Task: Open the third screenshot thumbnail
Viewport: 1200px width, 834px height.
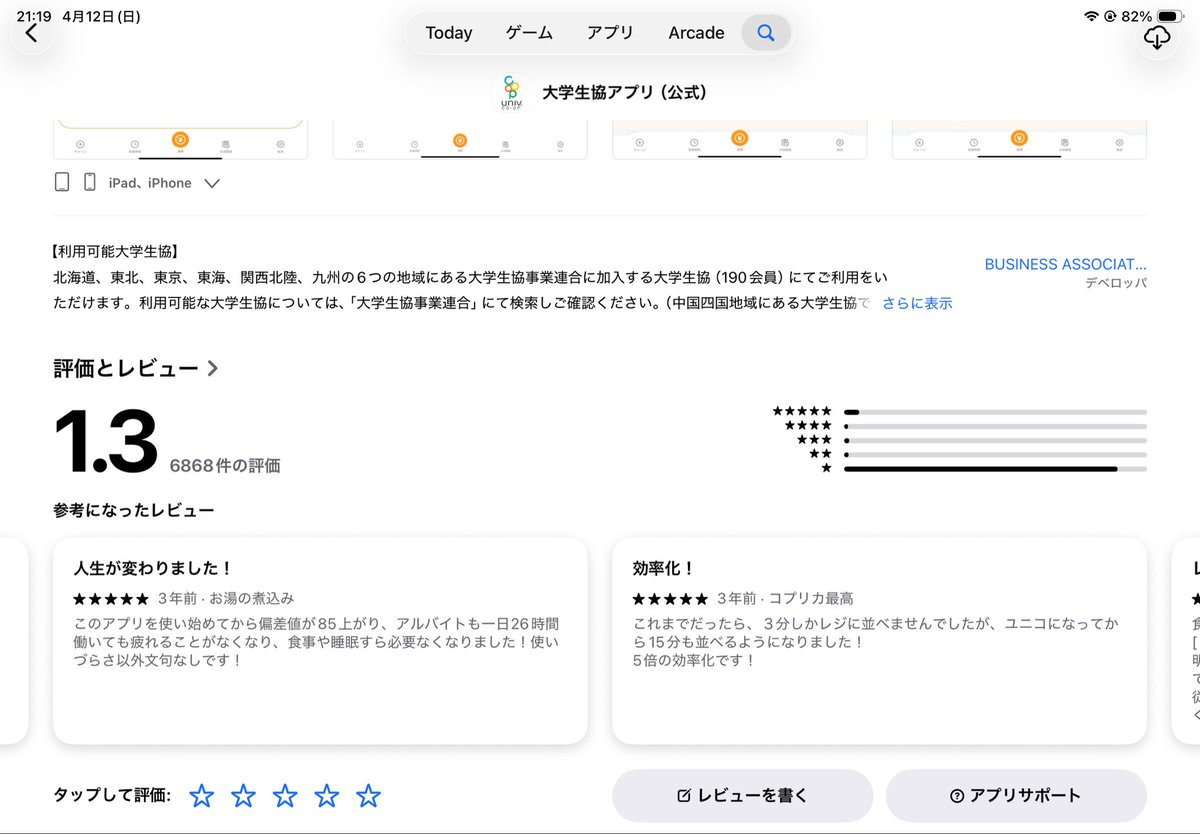Action: pos(739,140)
